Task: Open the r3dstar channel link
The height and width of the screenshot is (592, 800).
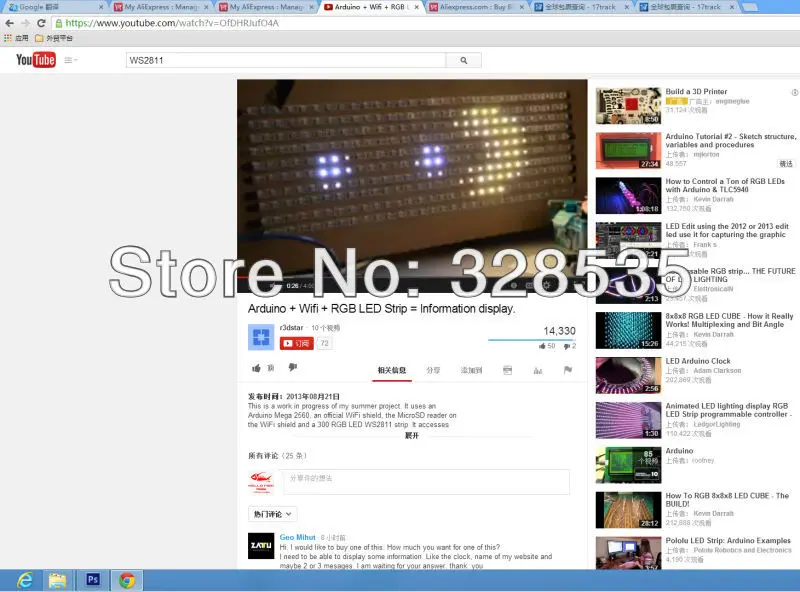Action: [291, 328]
